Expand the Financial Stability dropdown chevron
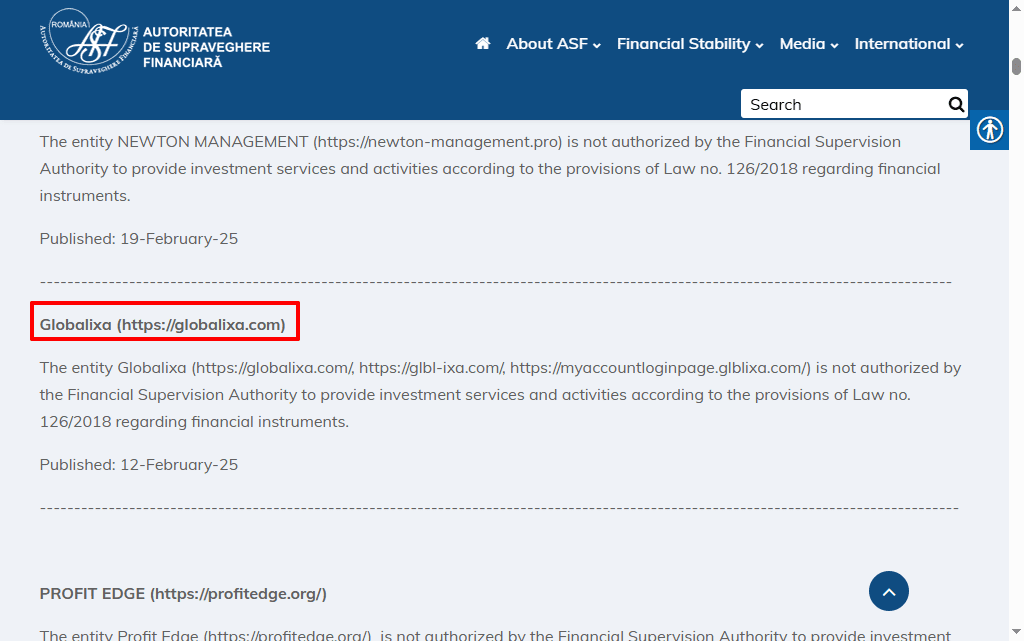Screen dimensions: 1024x641 coord(759,46)
